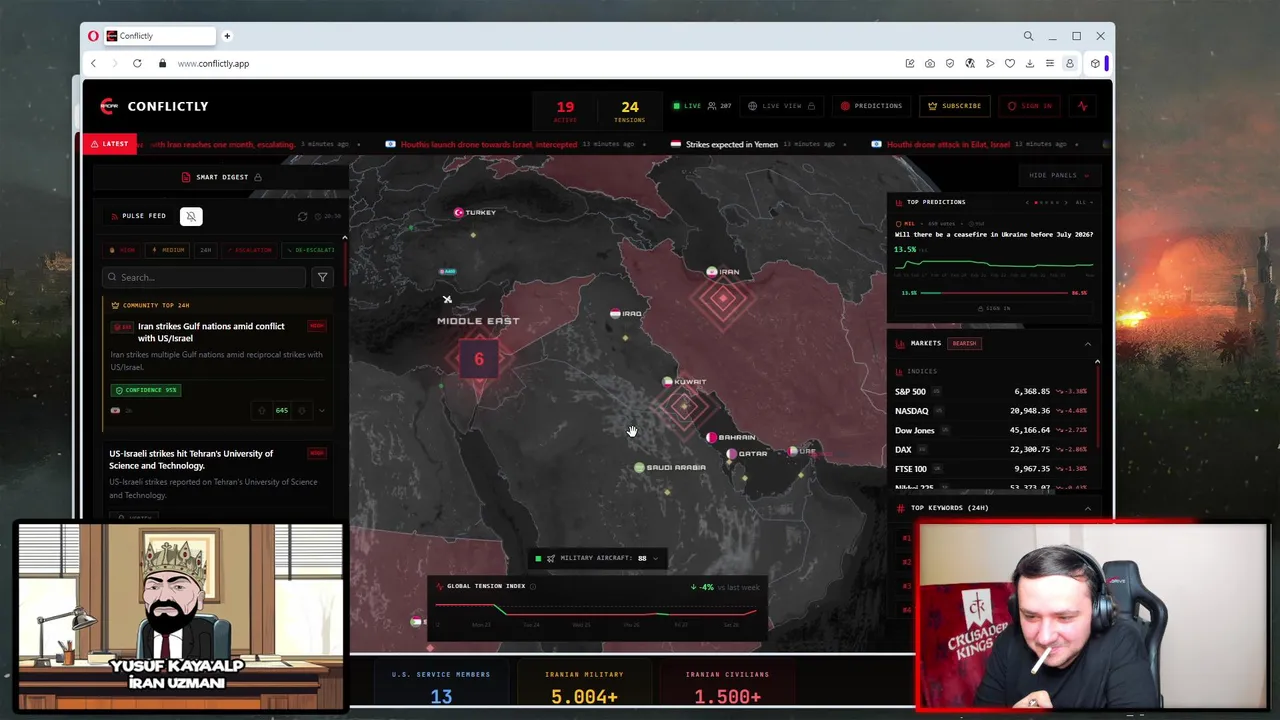The image size is (1280, 720).
Task: Open the Smart Digest tab
Action: 222,177
